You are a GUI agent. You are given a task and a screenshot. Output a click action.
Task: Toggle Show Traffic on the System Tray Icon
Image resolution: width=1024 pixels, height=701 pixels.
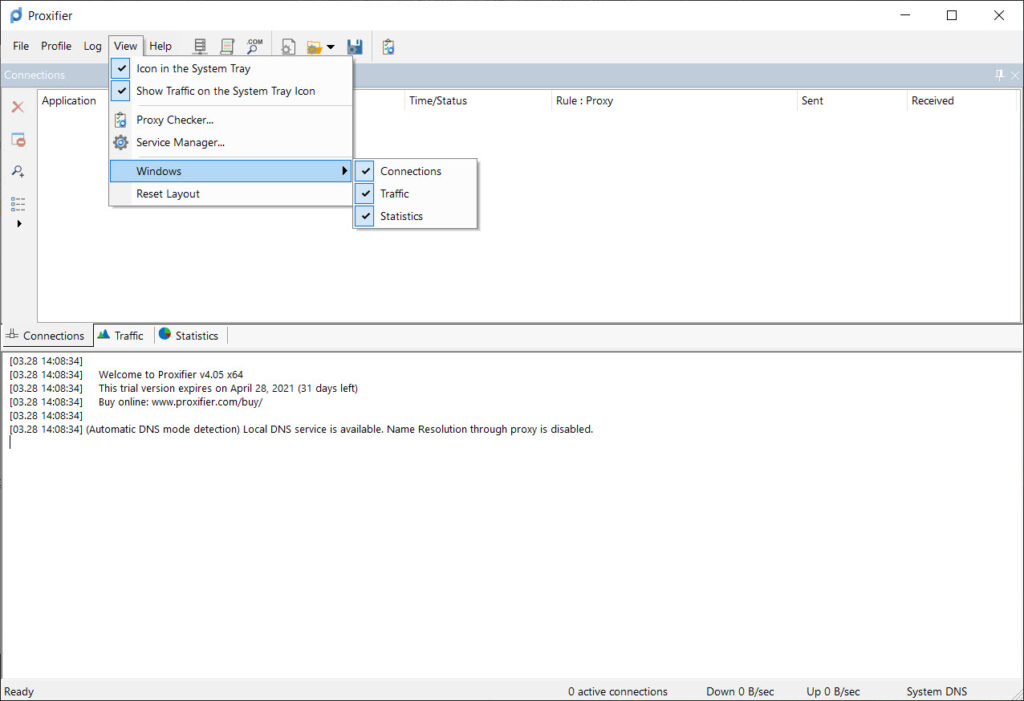coord(231,91)
